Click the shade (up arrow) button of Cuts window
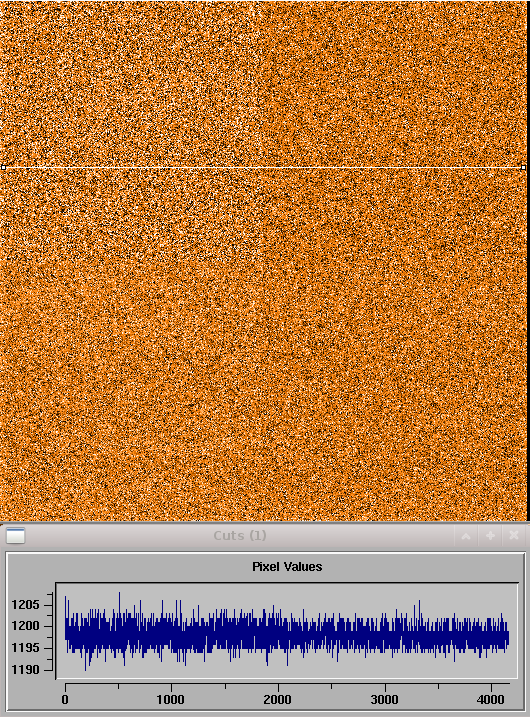Image resolution: width=530 pixels, height=717 pixels. (x=466, y=535)
